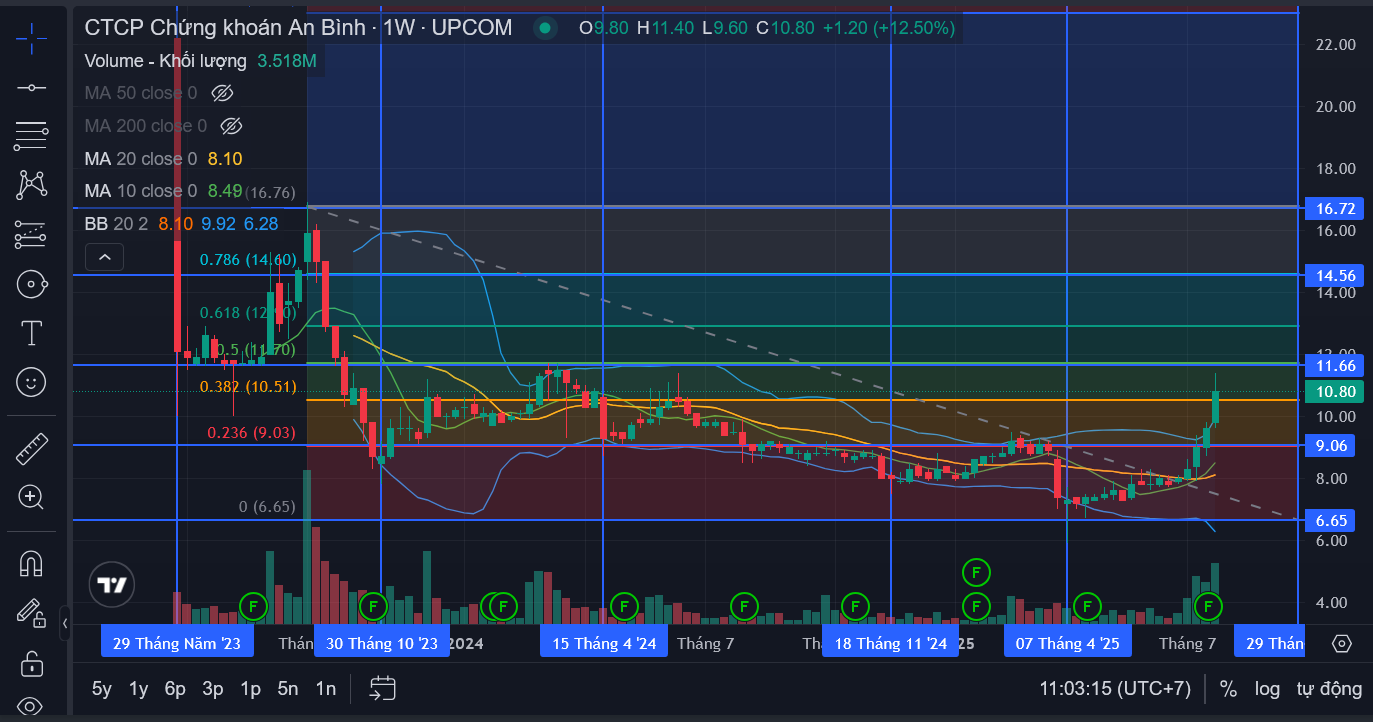Hide all drawings with the eye icon
This screenshot has height=722, width=1373.
[x=31, y=706]
